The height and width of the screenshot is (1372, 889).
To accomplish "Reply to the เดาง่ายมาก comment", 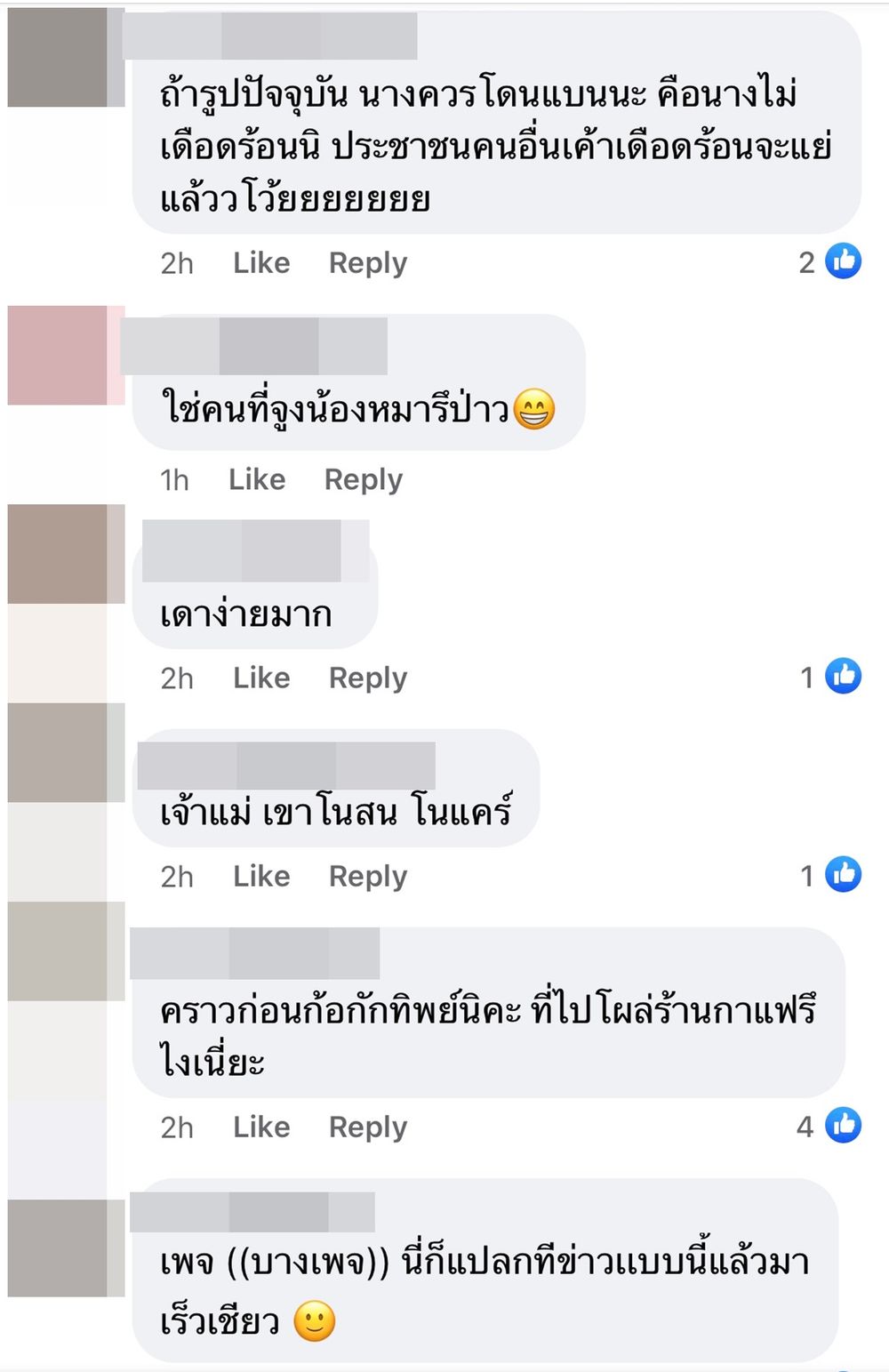I will 368,678.
